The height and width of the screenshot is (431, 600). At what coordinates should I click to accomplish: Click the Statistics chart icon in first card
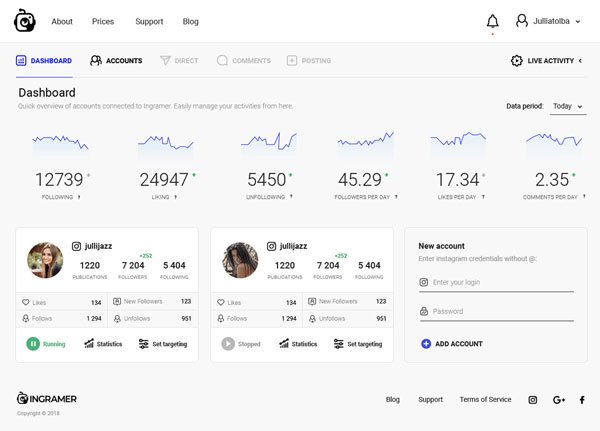(x=89, y=344)
